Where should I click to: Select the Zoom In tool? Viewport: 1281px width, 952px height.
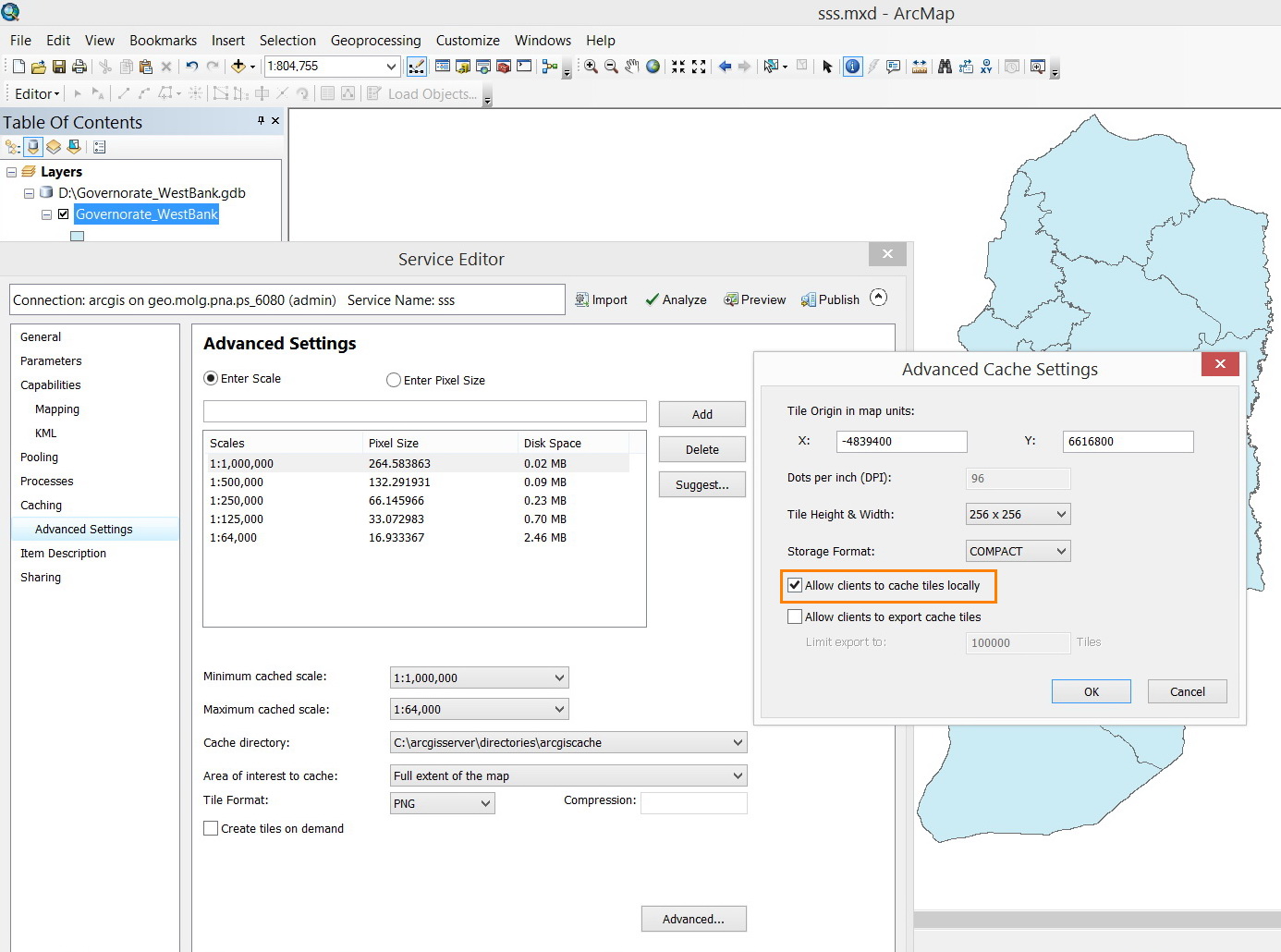pos(591,67)
